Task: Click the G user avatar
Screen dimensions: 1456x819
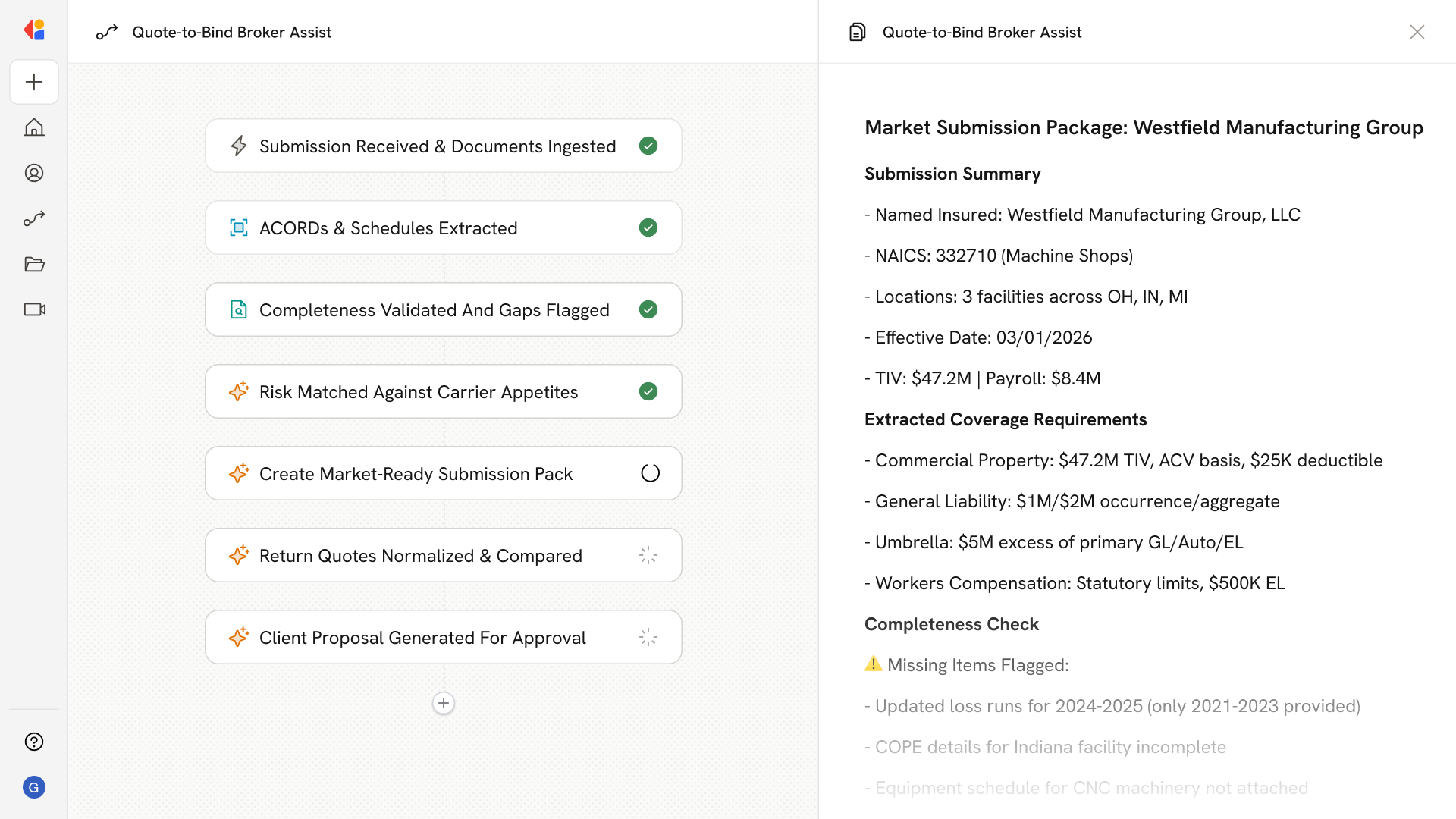Action: [34, 787]
